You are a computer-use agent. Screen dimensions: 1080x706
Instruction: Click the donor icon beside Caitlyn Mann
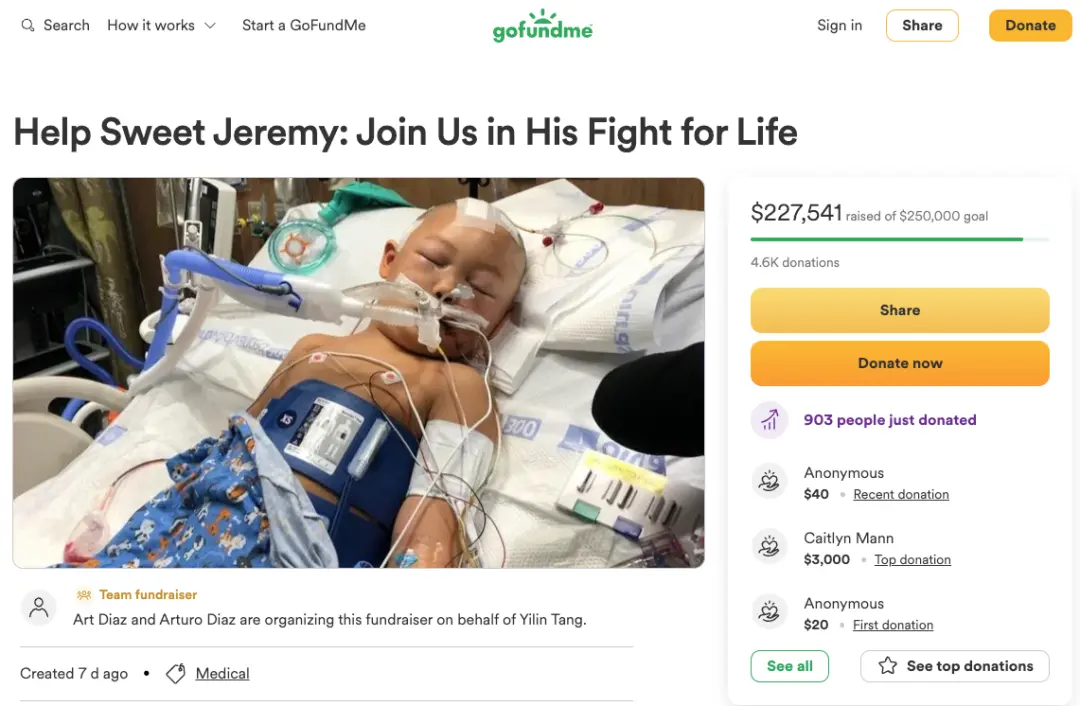pyautogui.click(x=769, y=547)
